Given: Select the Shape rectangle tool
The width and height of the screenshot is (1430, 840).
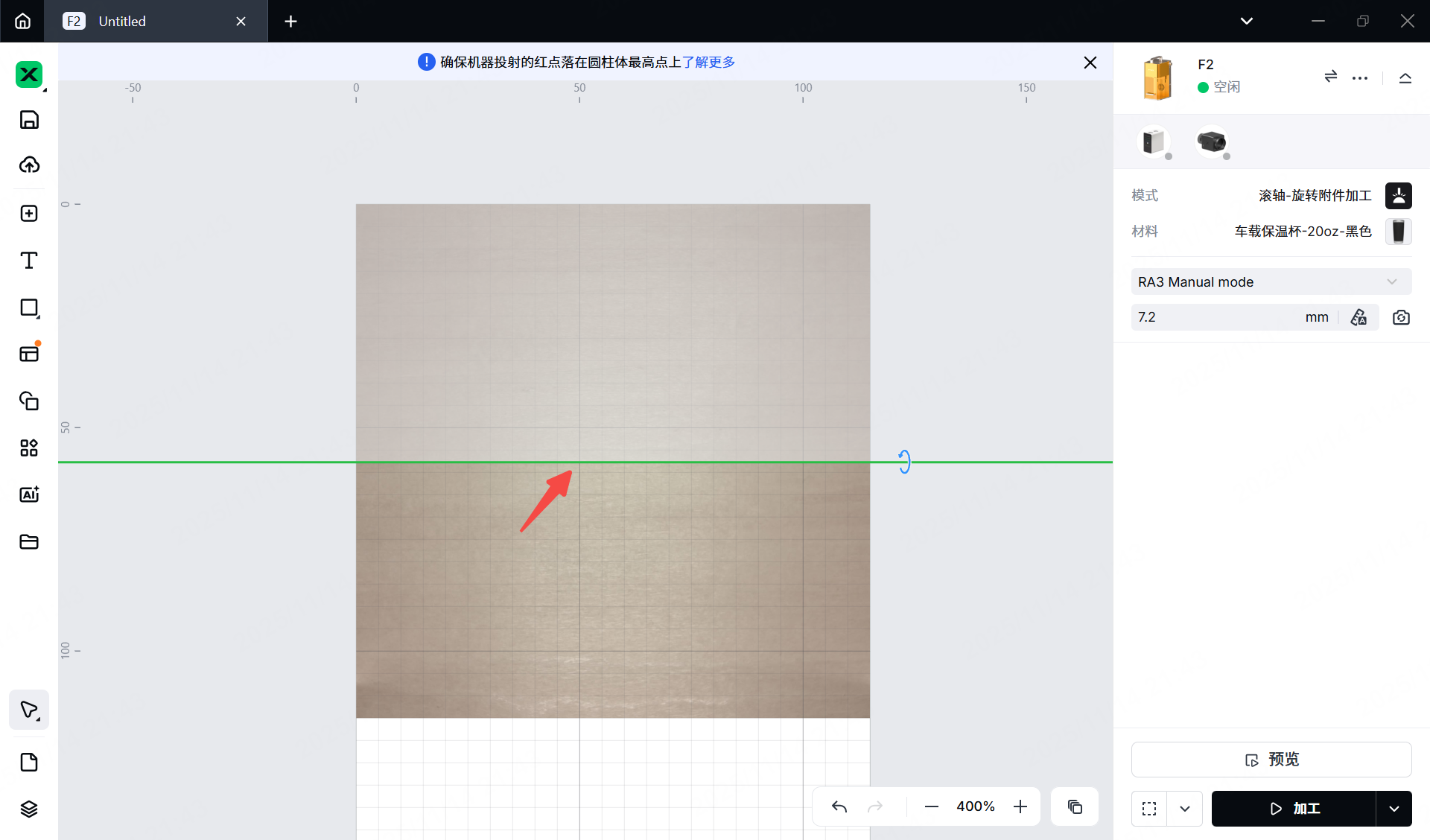Looking at the screenshot, I should click(x=29, y=308).
